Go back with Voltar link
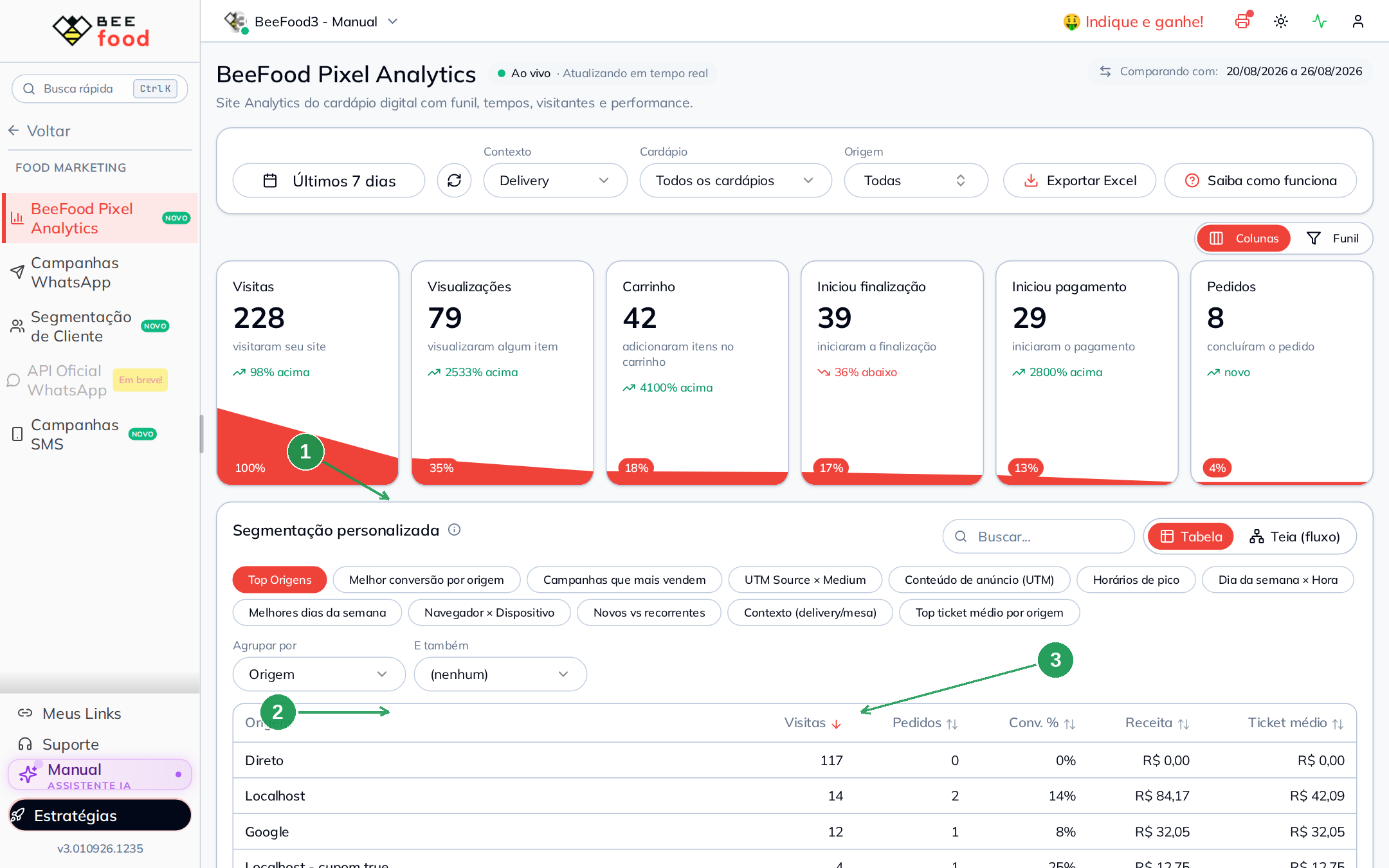Viewport: 1389px width, 868px height. [x=39, y=131]
